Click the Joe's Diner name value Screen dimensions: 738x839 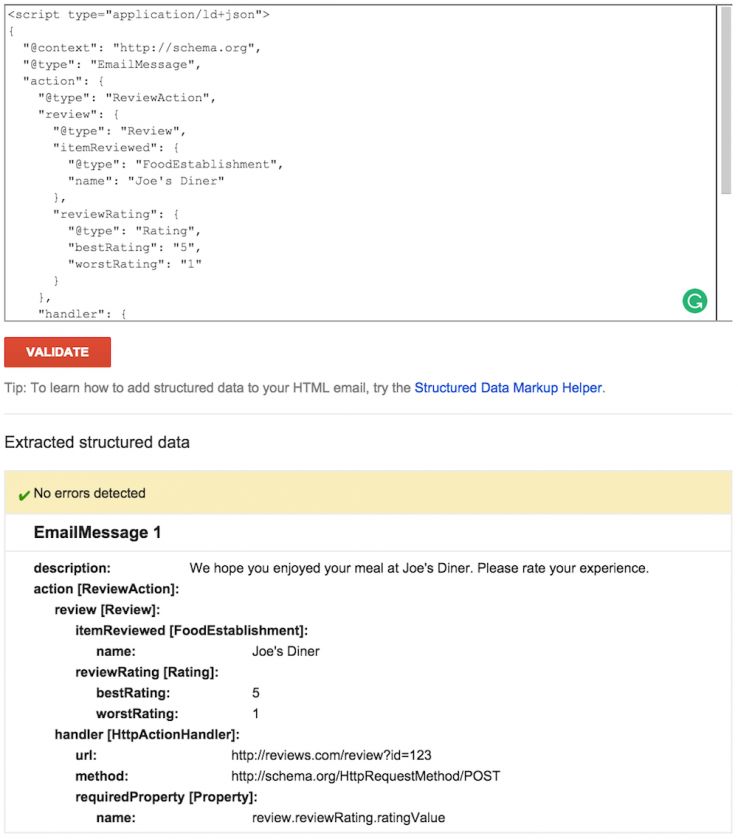286,651
